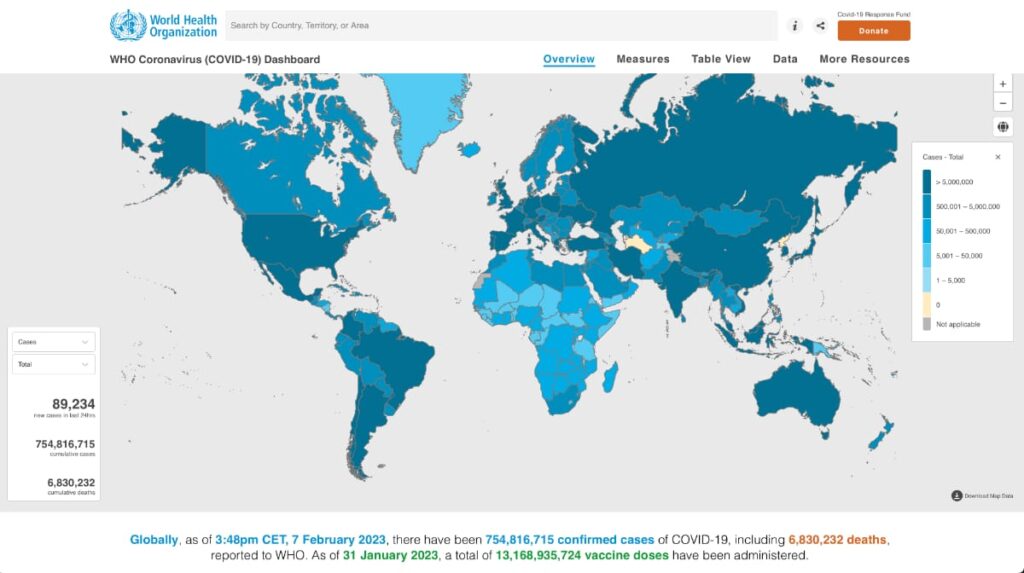The width and height of the screenshot is (1024, 573).
Task: Switch map view using the globe icon
Action: pyautogui.click(x=1002, y=126)
